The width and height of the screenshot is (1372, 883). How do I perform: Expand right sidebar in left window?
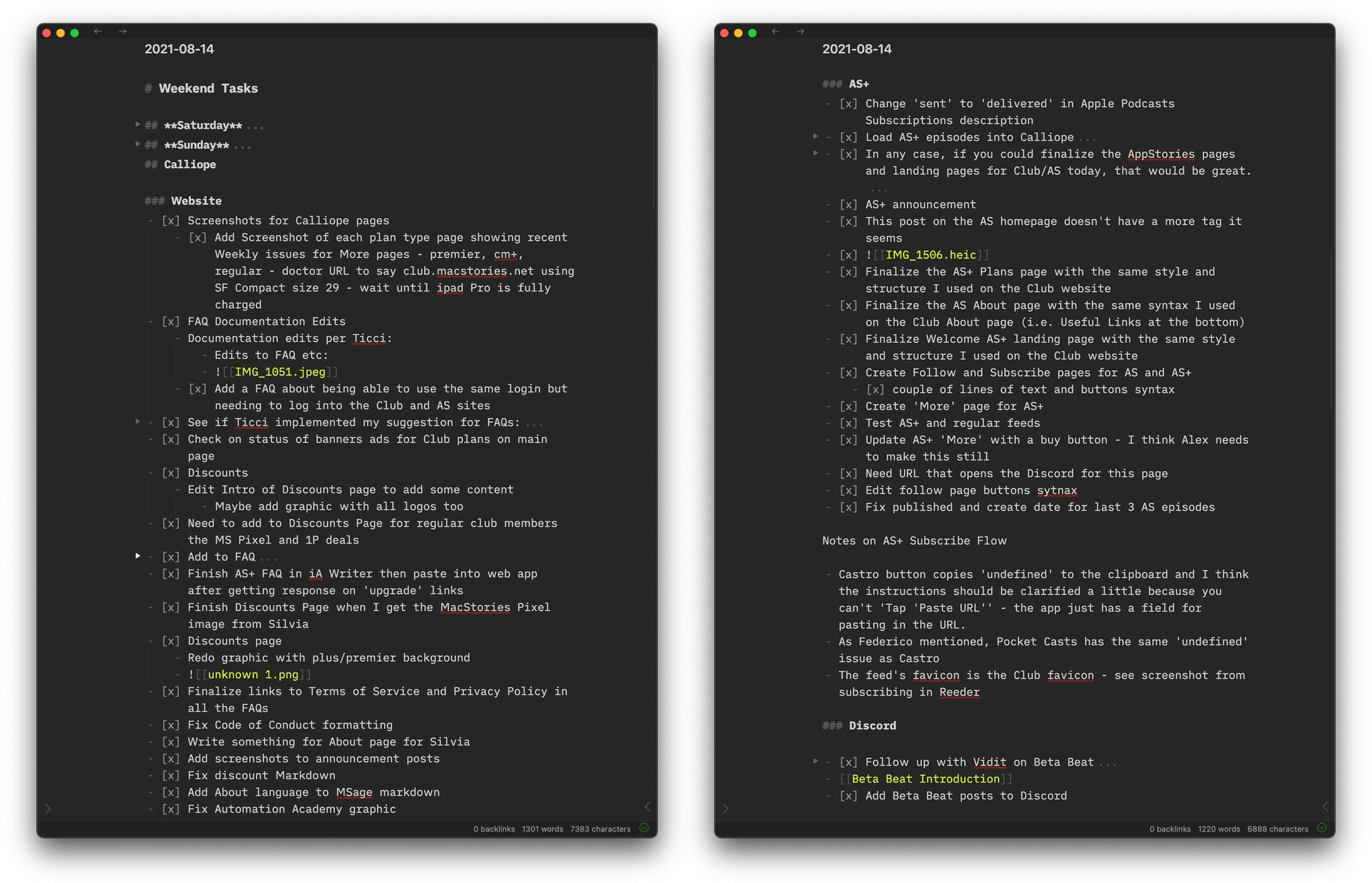(647, 807)
